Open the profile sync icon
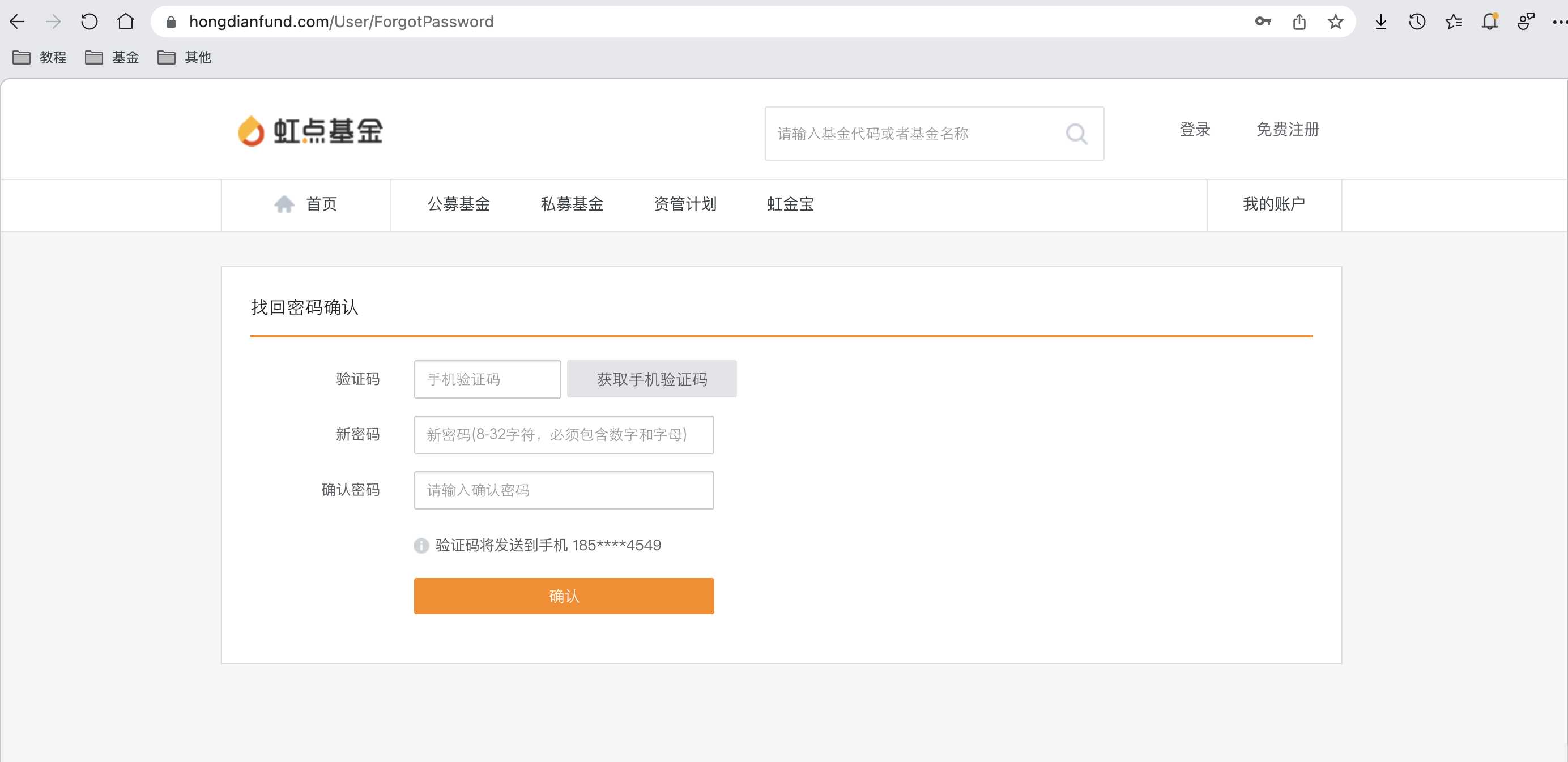1568x762 pixels. click(1526, 22)
